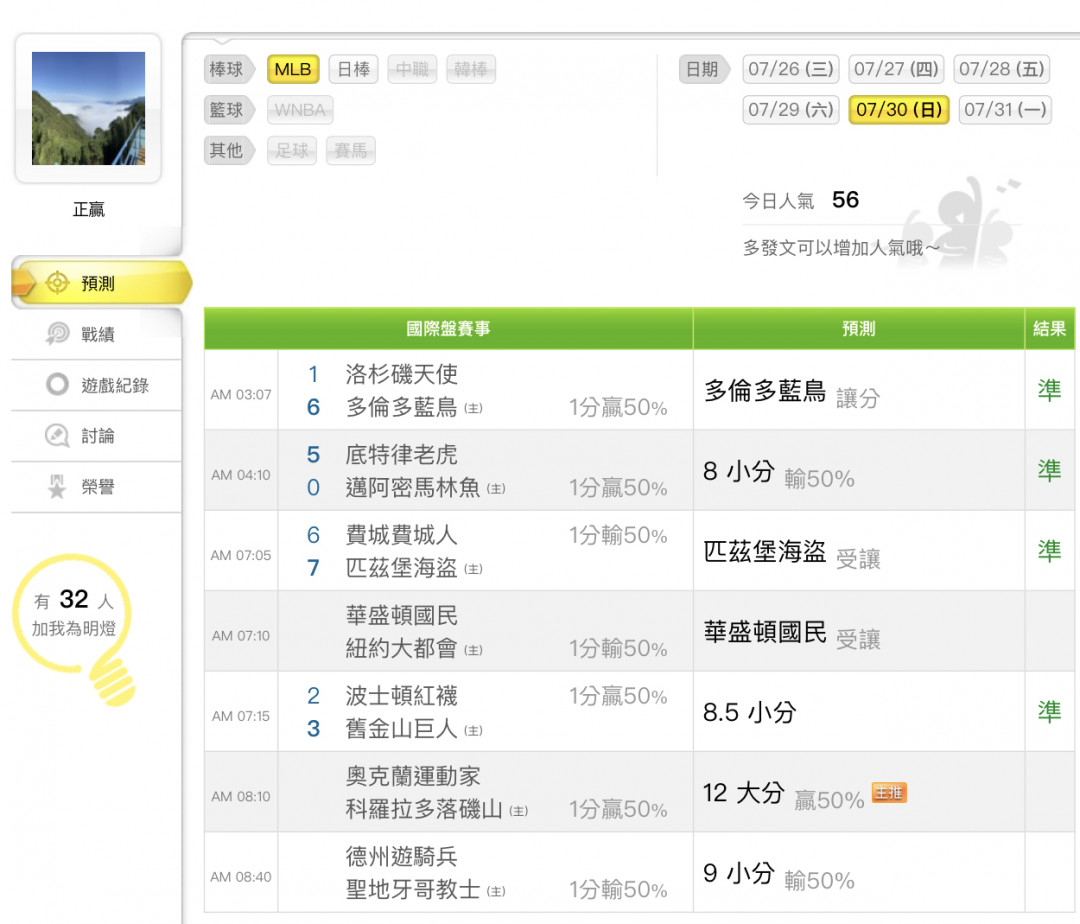Click the medal icon beside 榮譽

pos(57,486)
